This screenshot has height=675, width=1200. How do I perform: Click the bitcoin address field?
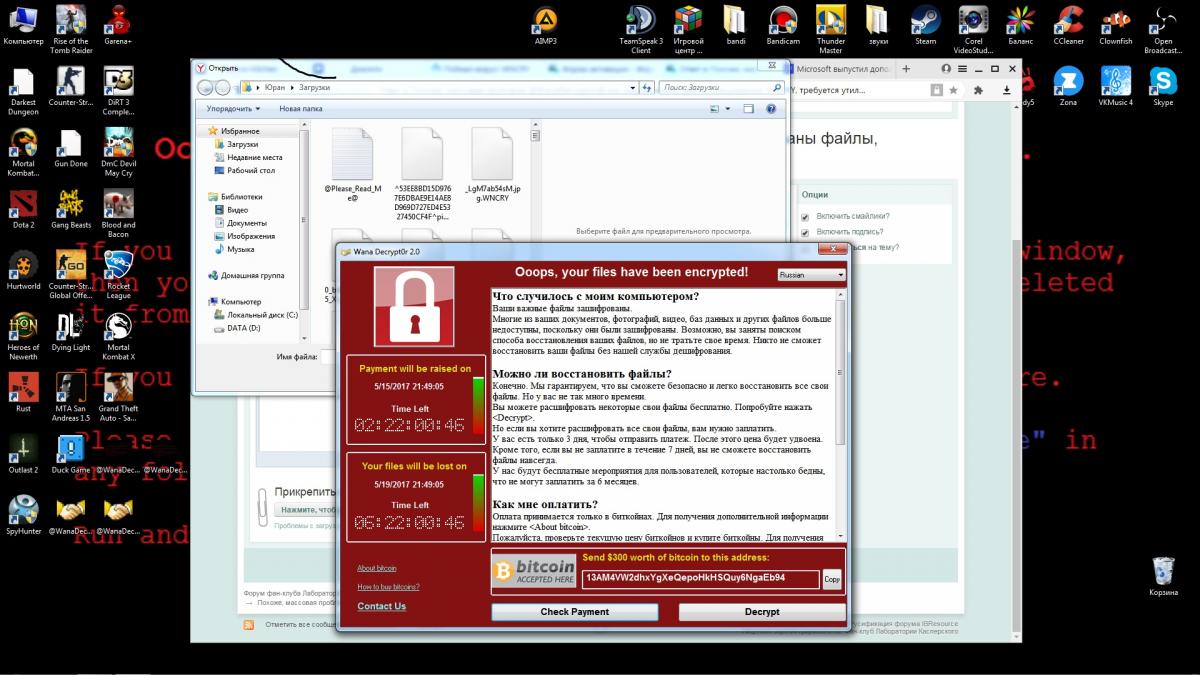pyautogui.click(x=700, y=578)
